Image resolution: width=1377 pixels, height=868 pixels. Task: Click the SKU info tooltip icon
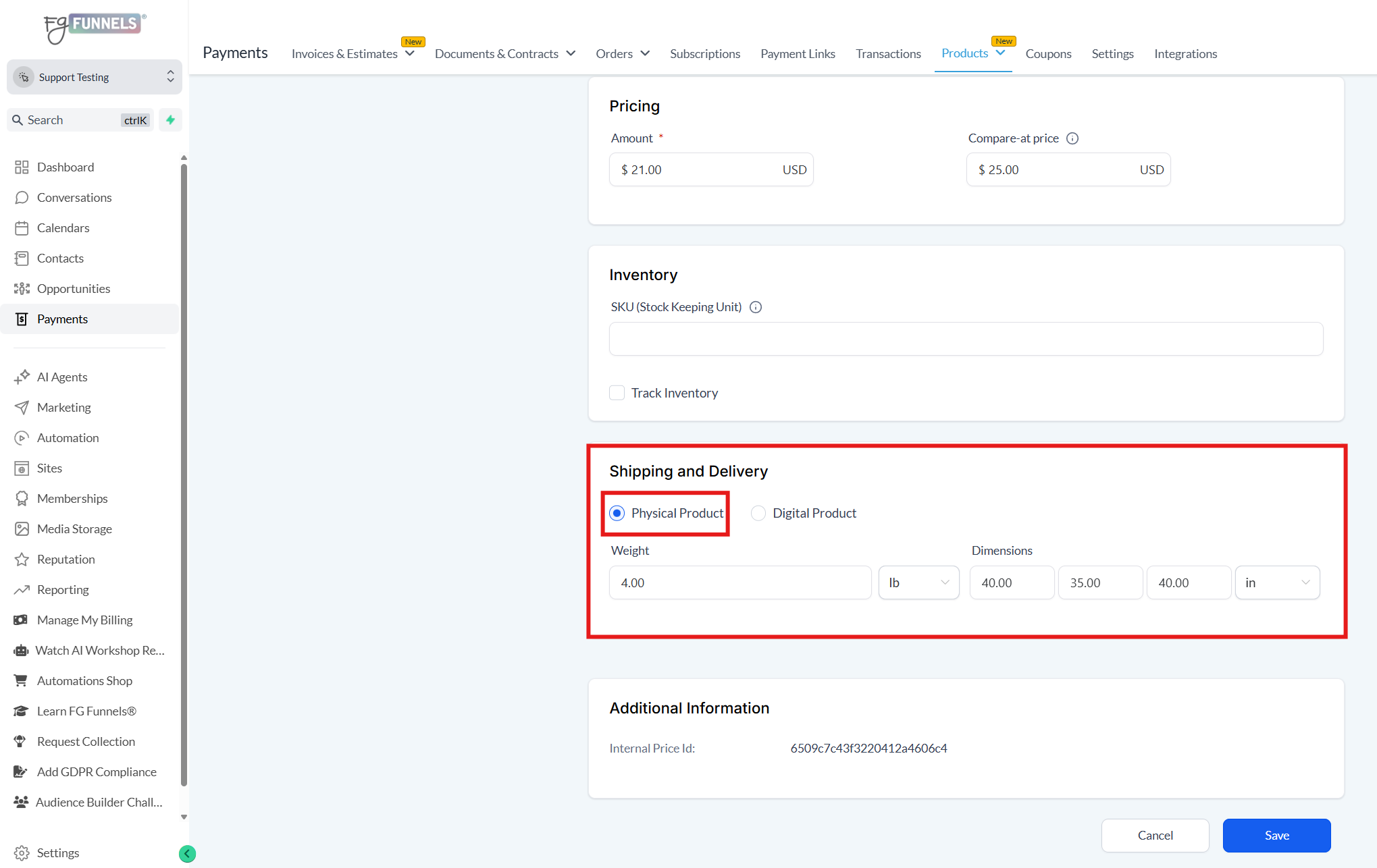[x=756, y=307]
